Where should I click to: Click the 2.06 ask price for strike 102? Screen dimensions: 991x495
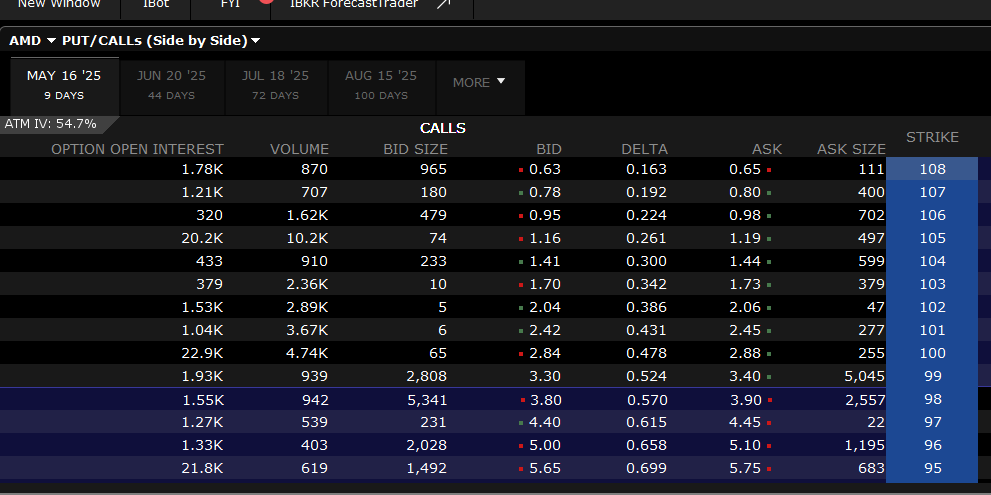pyautogui.click(x=745, y=307)
